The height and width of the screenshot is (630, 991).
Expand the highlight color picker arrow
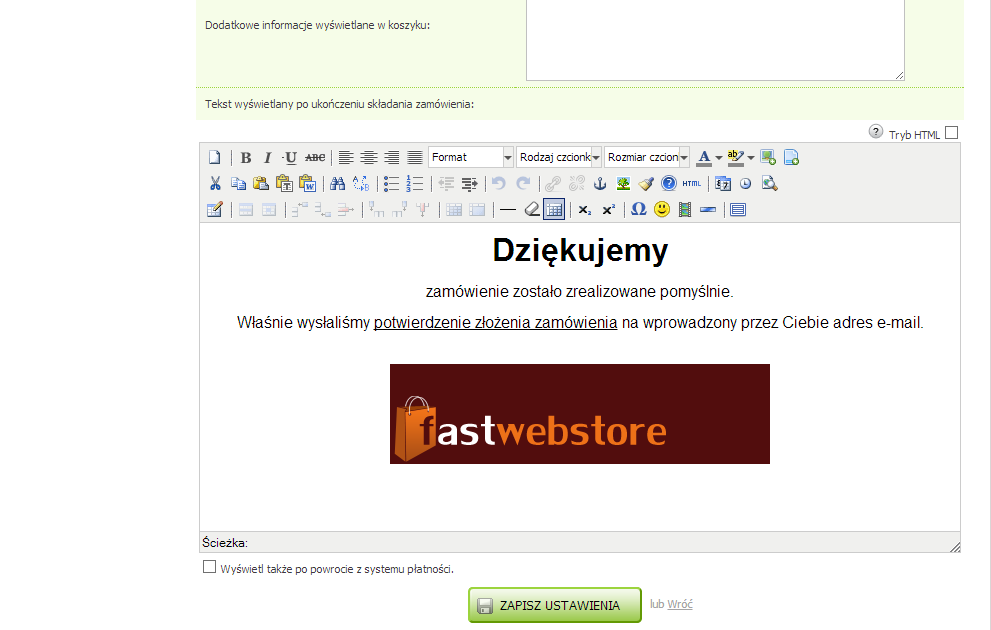751,158
